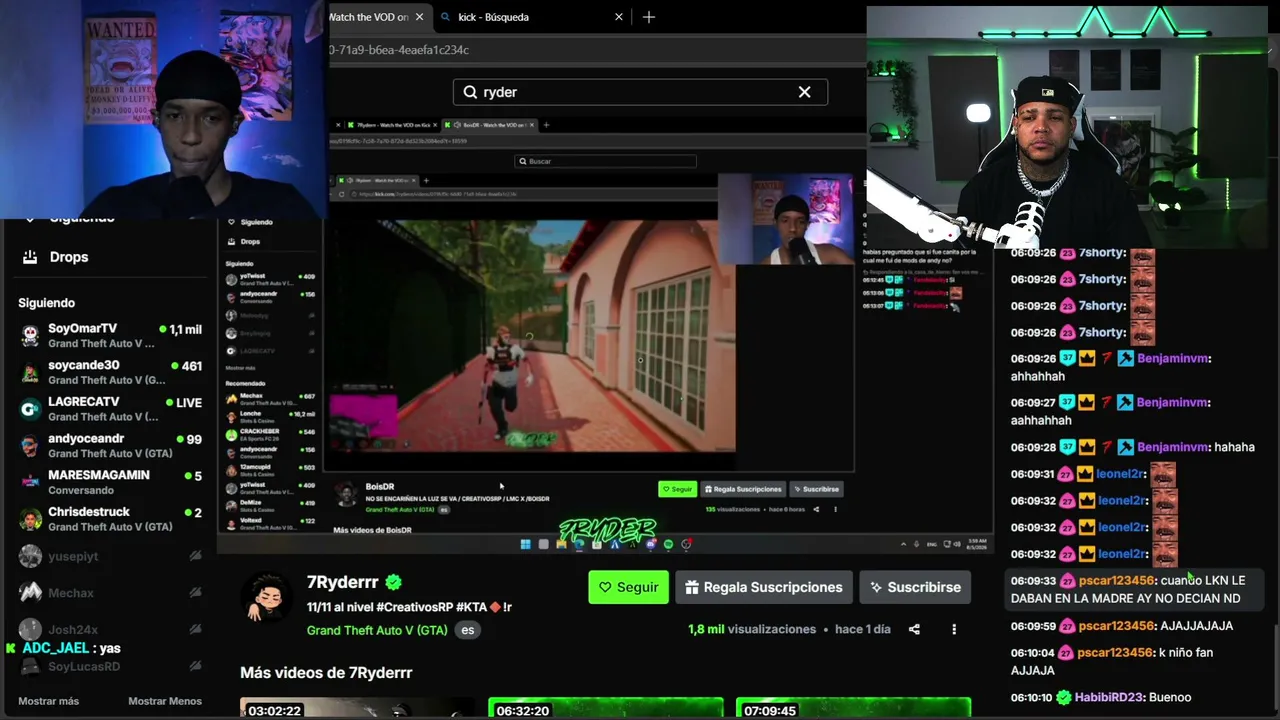Open a new browser tab with plus
1280x720 pixels.
(x=649, y=17)
